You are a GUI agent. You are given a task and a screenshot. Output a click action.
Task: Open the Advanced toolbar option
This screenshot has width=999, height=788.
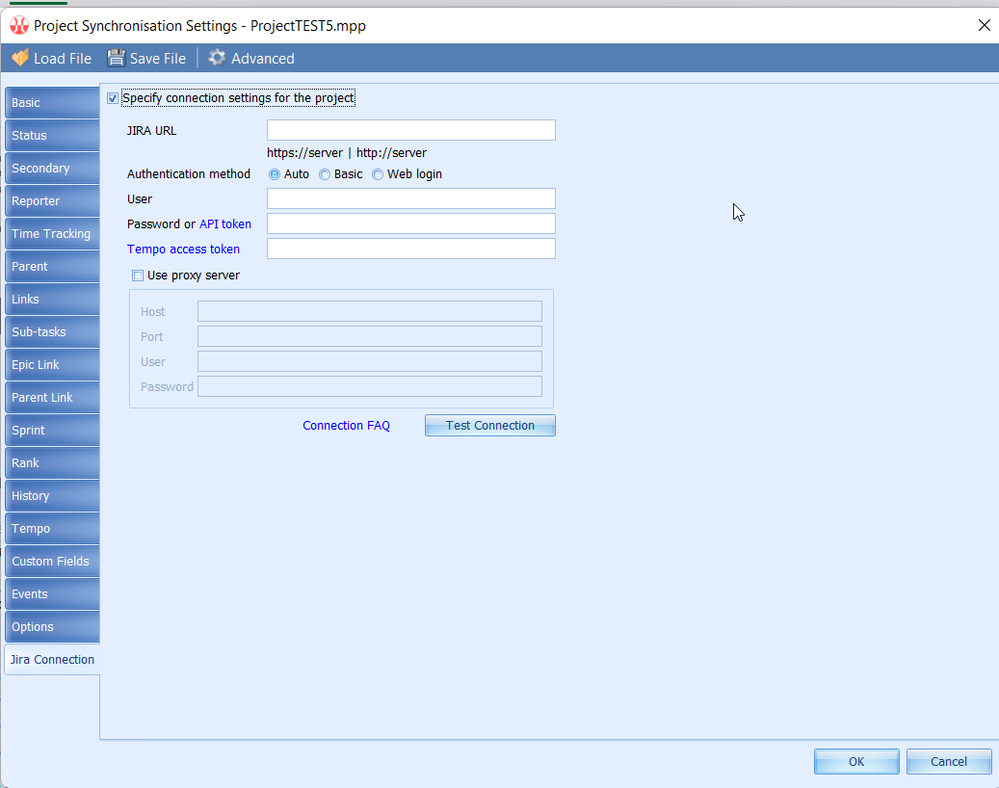tap(262, 59)
